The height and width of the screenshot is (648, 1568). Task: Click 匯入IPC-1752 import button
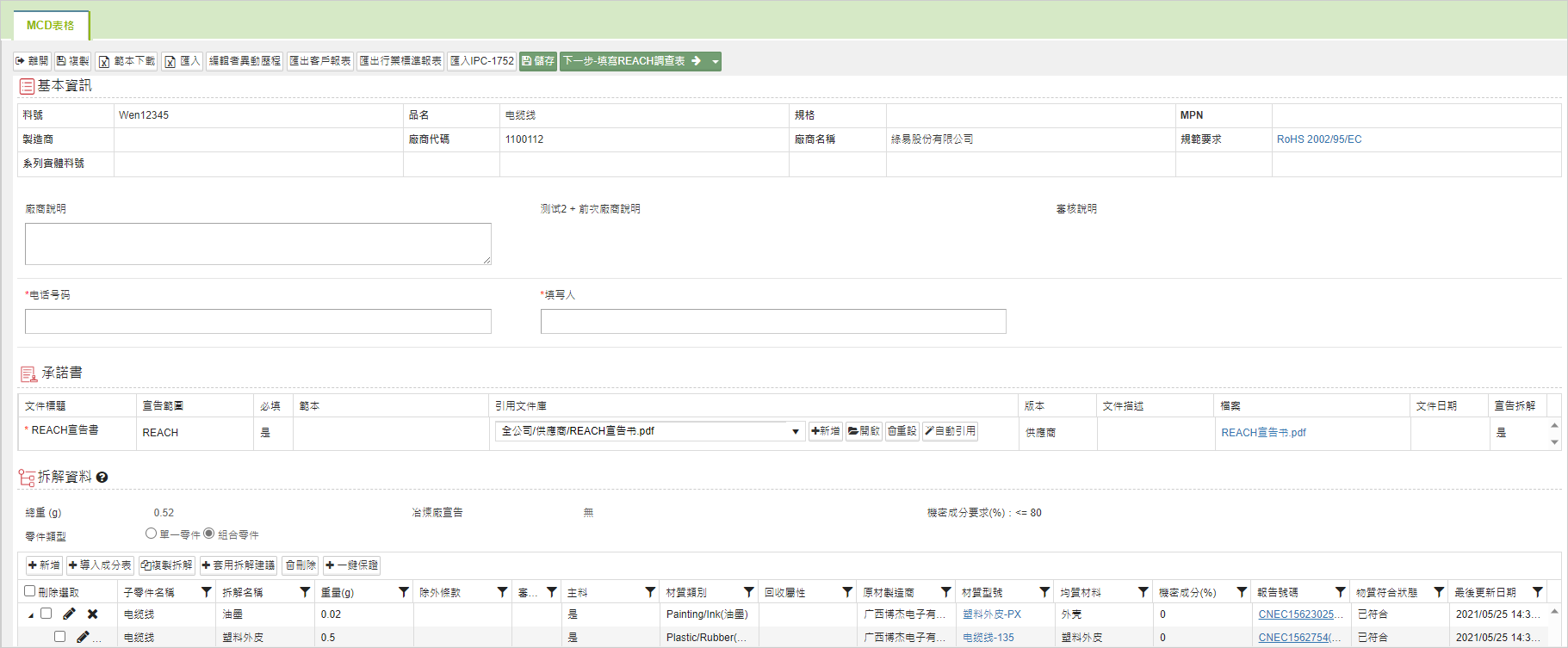482,61
